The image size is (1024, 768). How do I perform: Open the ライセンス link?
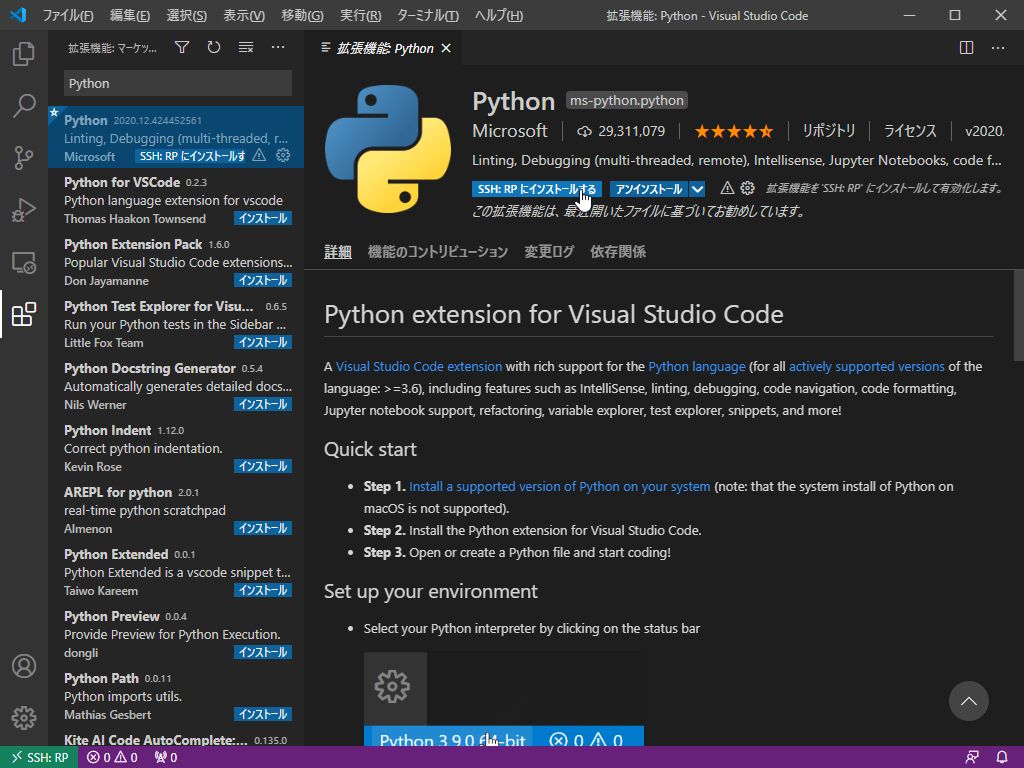tap(910, 131)
